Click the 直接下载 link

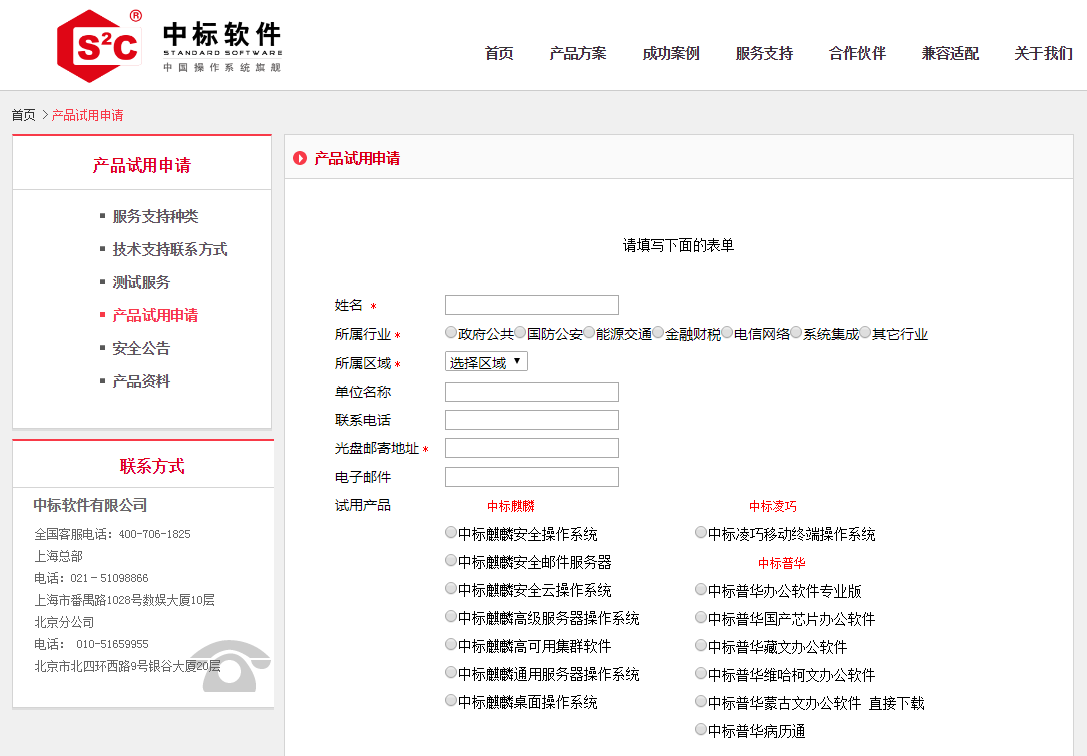coord(896,703)
